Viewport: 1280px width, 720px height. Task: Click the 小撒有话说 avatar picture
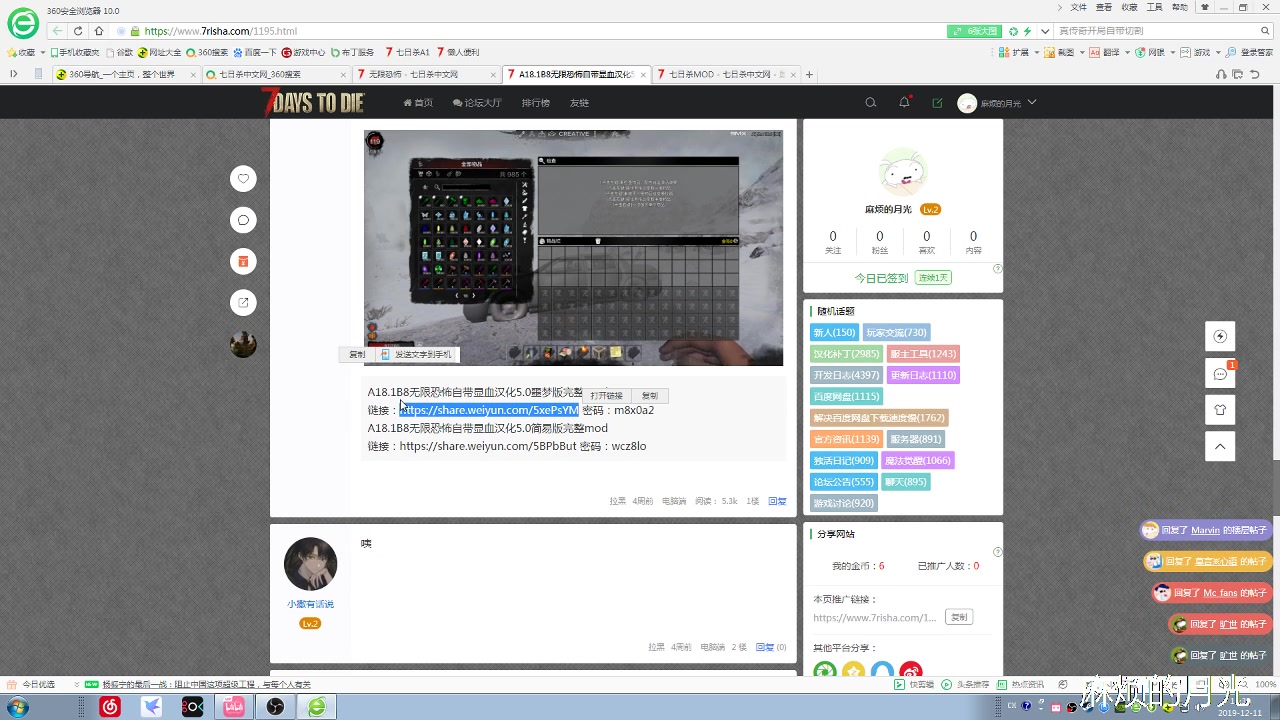(x=310, y=563)
